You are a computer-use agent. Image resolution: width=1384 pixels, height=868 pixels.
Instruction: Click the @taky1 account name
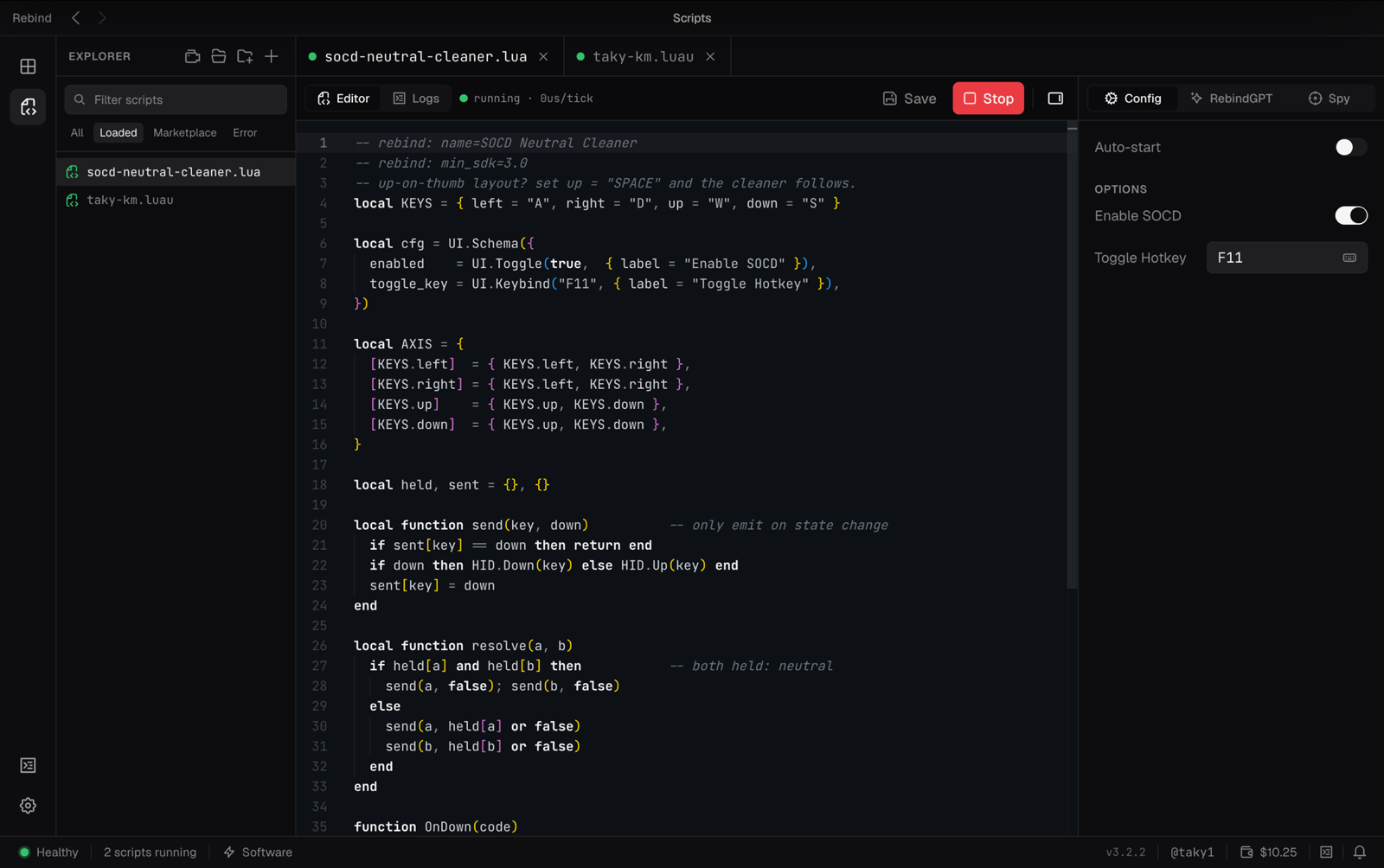(1192, 852)
